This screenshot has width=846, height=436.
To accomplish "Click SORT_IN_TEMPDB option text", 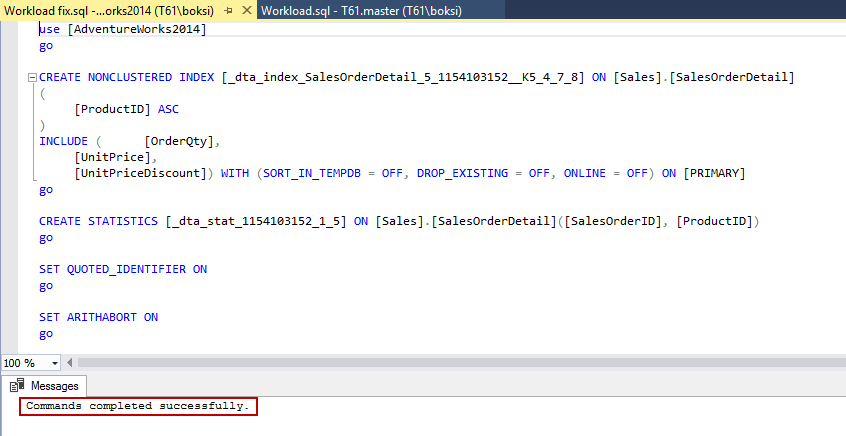I will click(312, 173).
